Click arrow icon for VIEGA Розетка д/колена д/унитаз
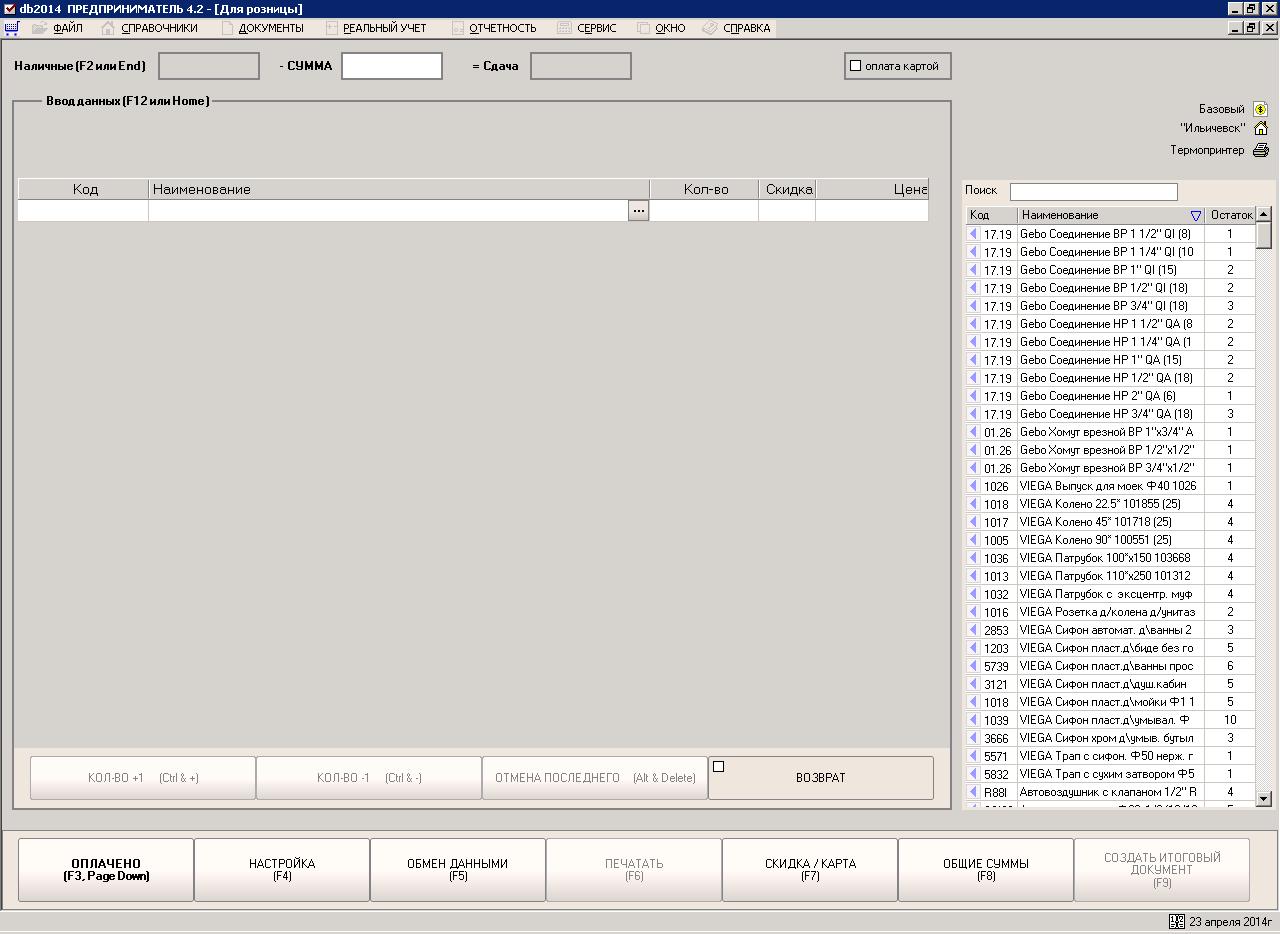 [973, 612]
